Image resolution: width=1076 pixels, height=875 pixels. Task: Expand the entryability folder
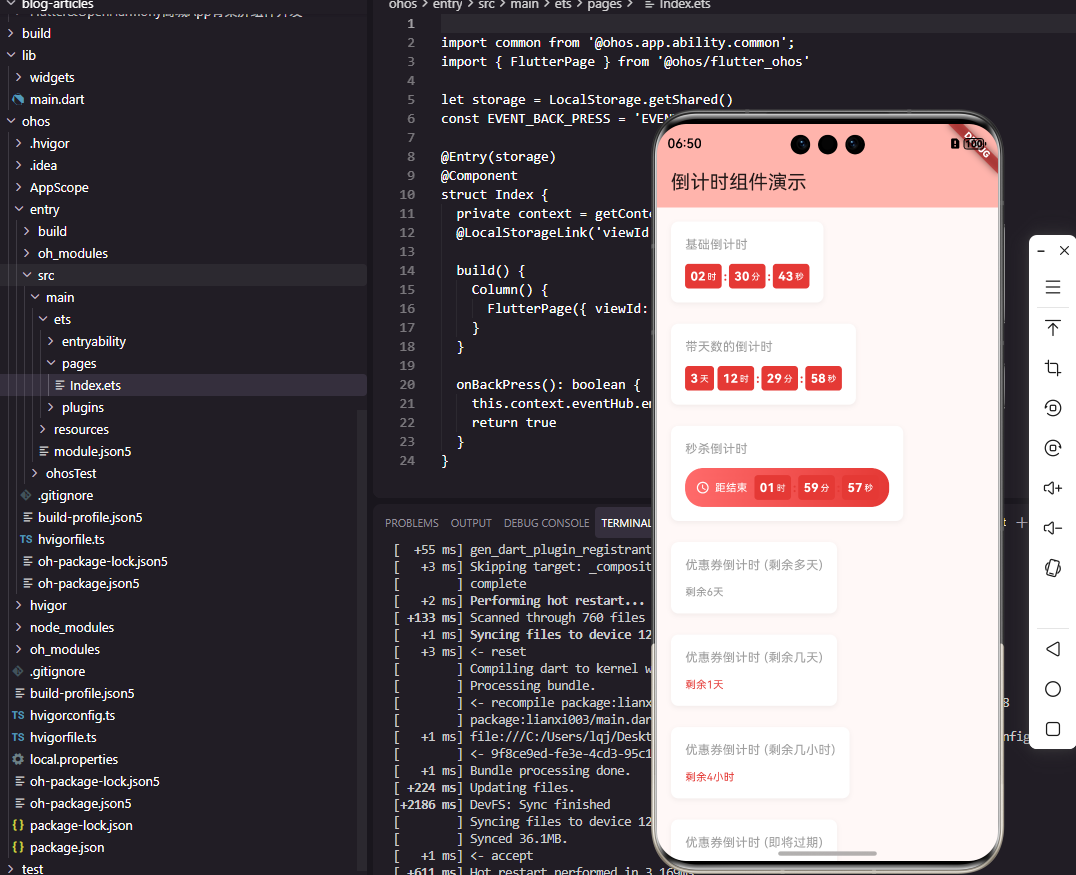(x=51, y=341)
